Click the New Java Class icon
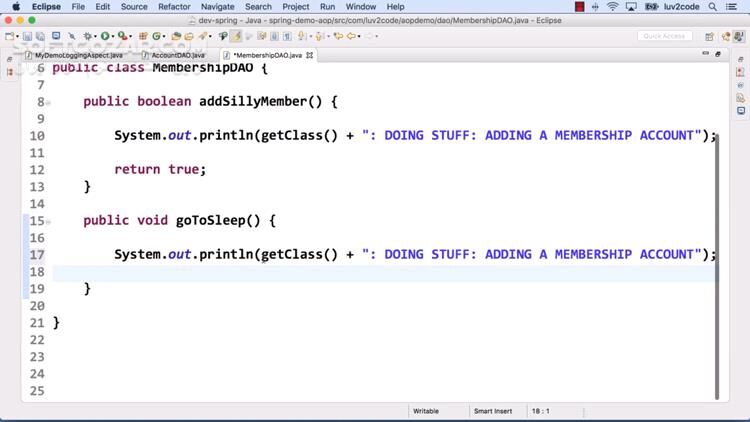This screenshot has width=750, height=422. (158, 37)
